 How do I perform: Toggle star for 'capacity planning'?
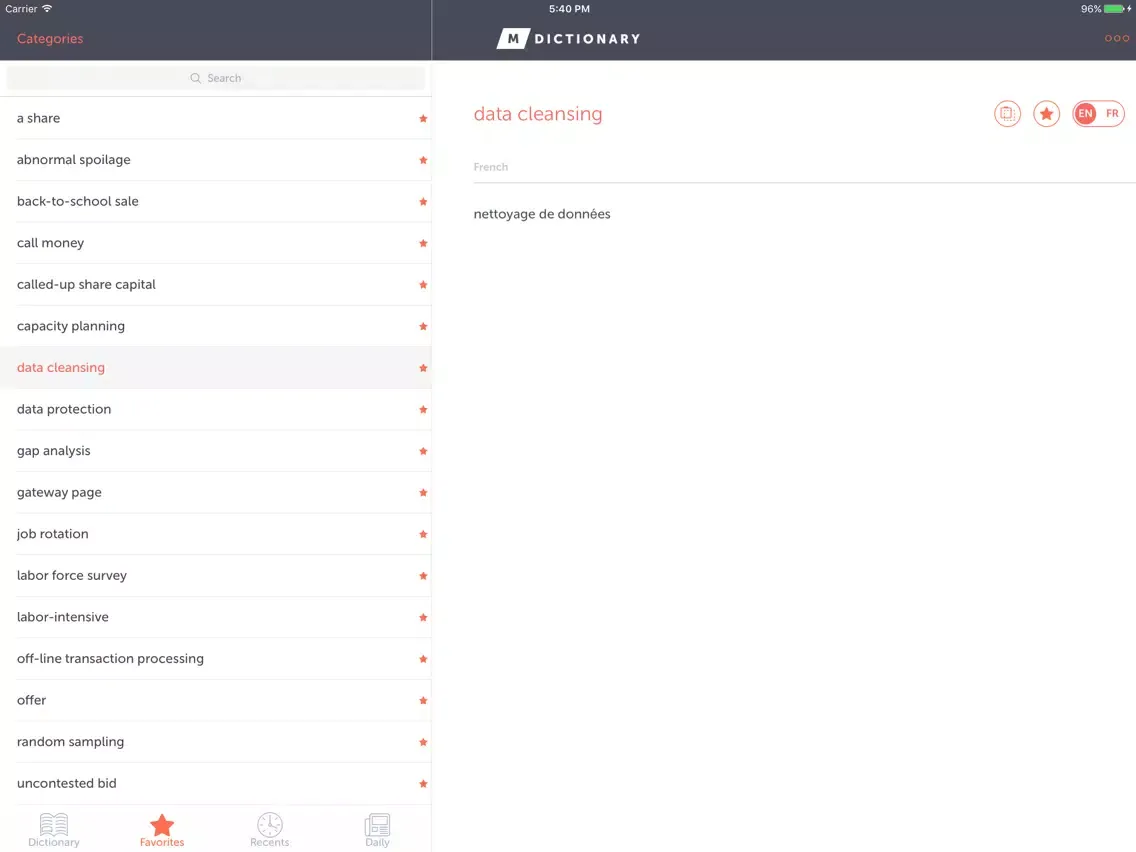423,326
